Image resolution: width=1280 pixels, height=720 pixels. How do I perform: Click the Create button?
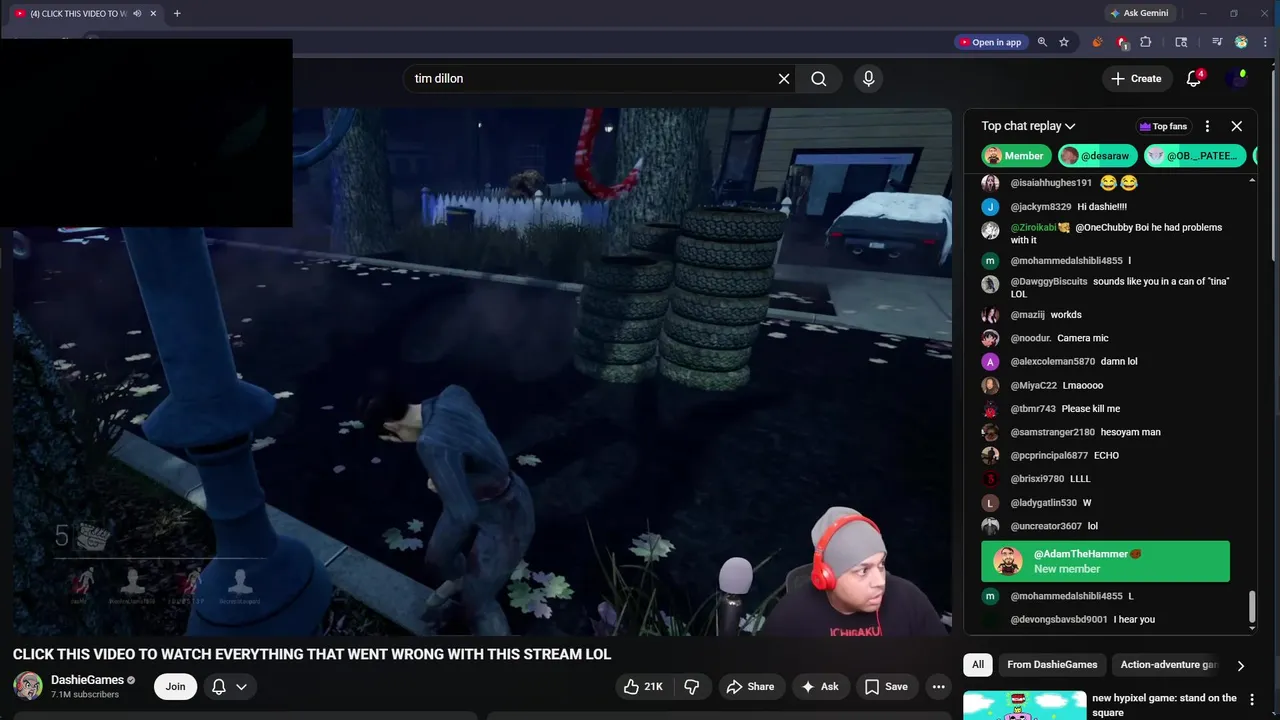[x=1136, y=78]
